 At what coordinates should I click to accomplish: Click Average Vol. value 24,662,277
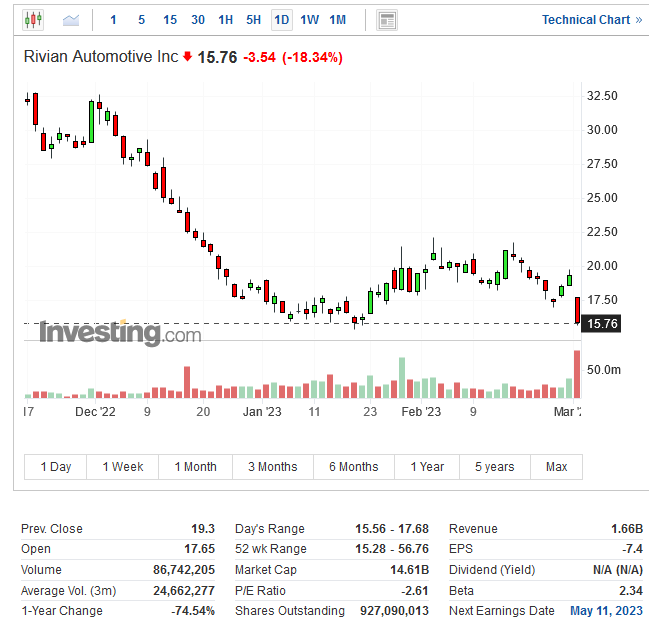coord(184,590)
